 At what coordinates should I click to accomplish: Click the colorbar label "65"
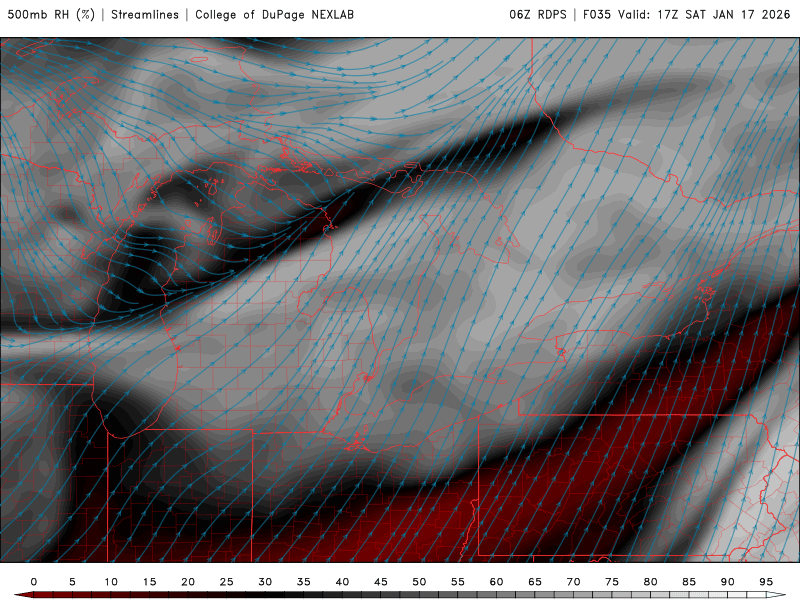pyautogui.click(x=535, y=582)
